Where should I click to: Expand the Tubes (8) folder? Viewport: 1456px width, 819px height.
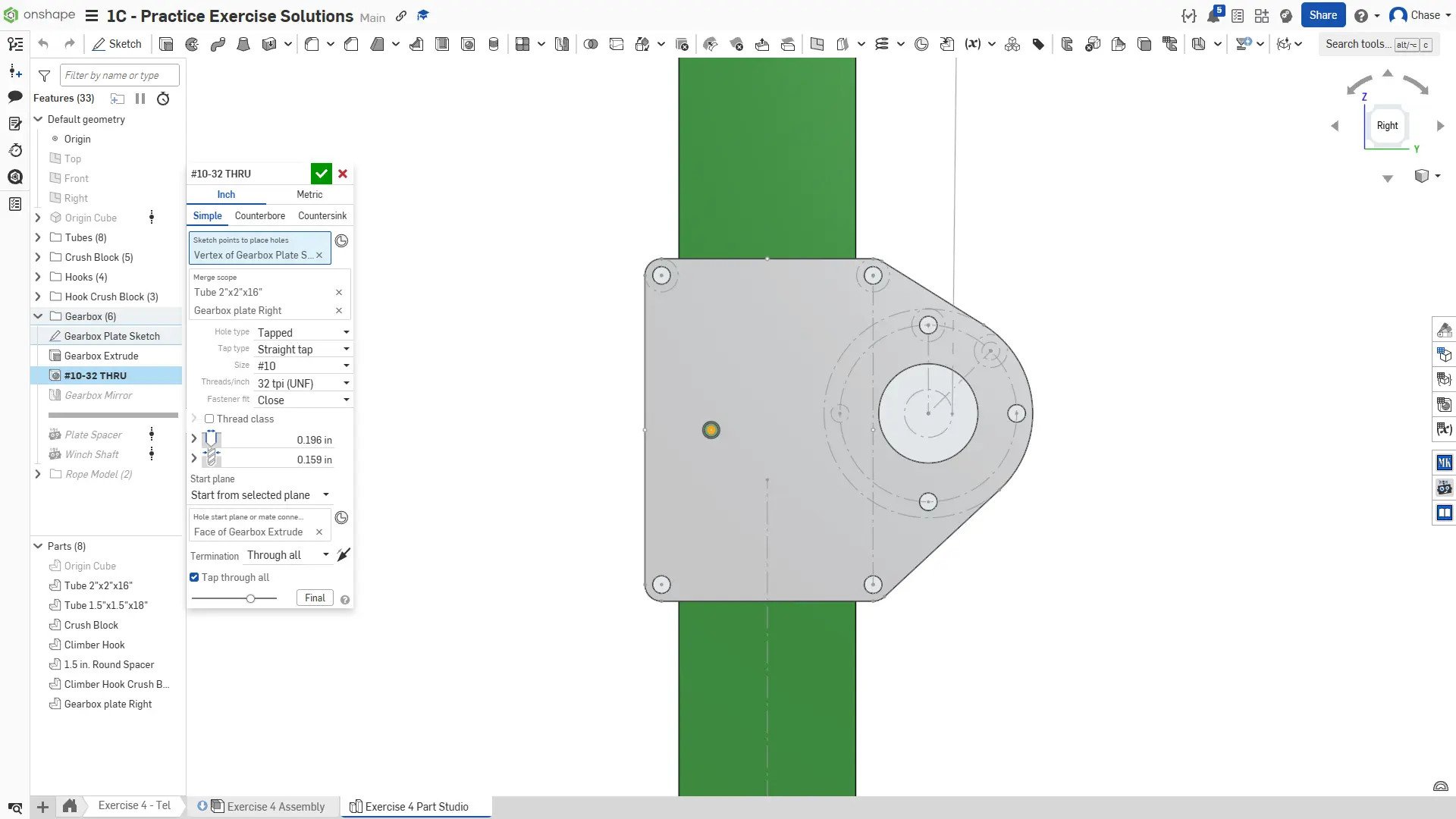point(38,237)
